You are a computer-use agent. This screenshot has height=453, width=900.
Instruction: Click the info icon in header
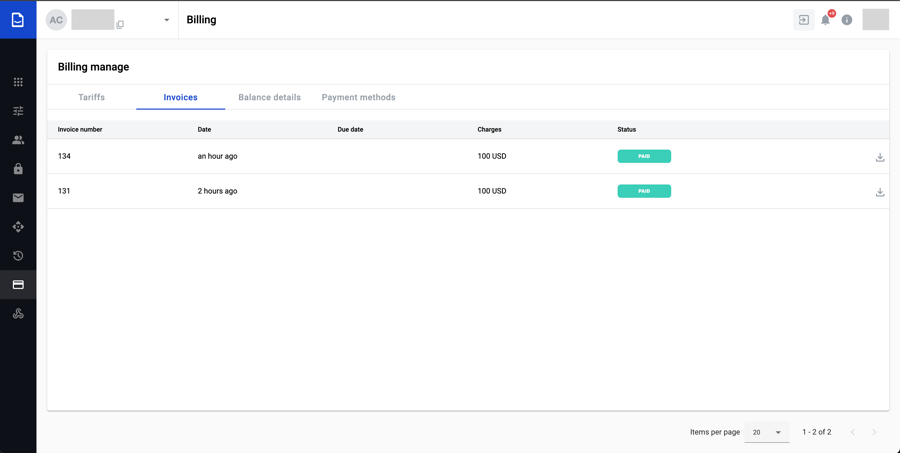[x=847, y=20]
